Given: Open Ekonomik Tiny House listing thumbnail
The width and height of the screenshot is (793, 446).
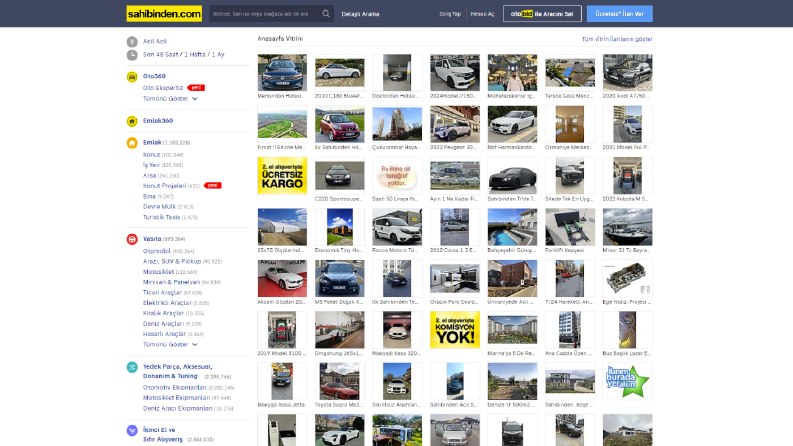Looking at the screenshot, I should coord(339,227).
